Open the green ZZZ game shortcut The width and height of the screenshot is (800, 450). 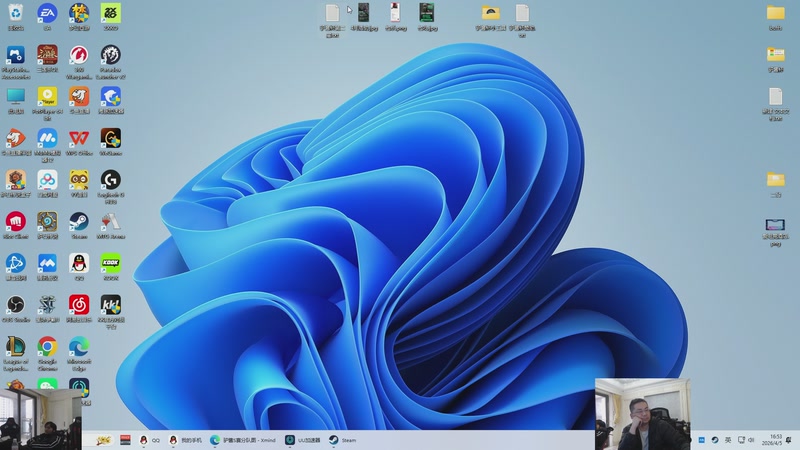click(x=111, y=14)
